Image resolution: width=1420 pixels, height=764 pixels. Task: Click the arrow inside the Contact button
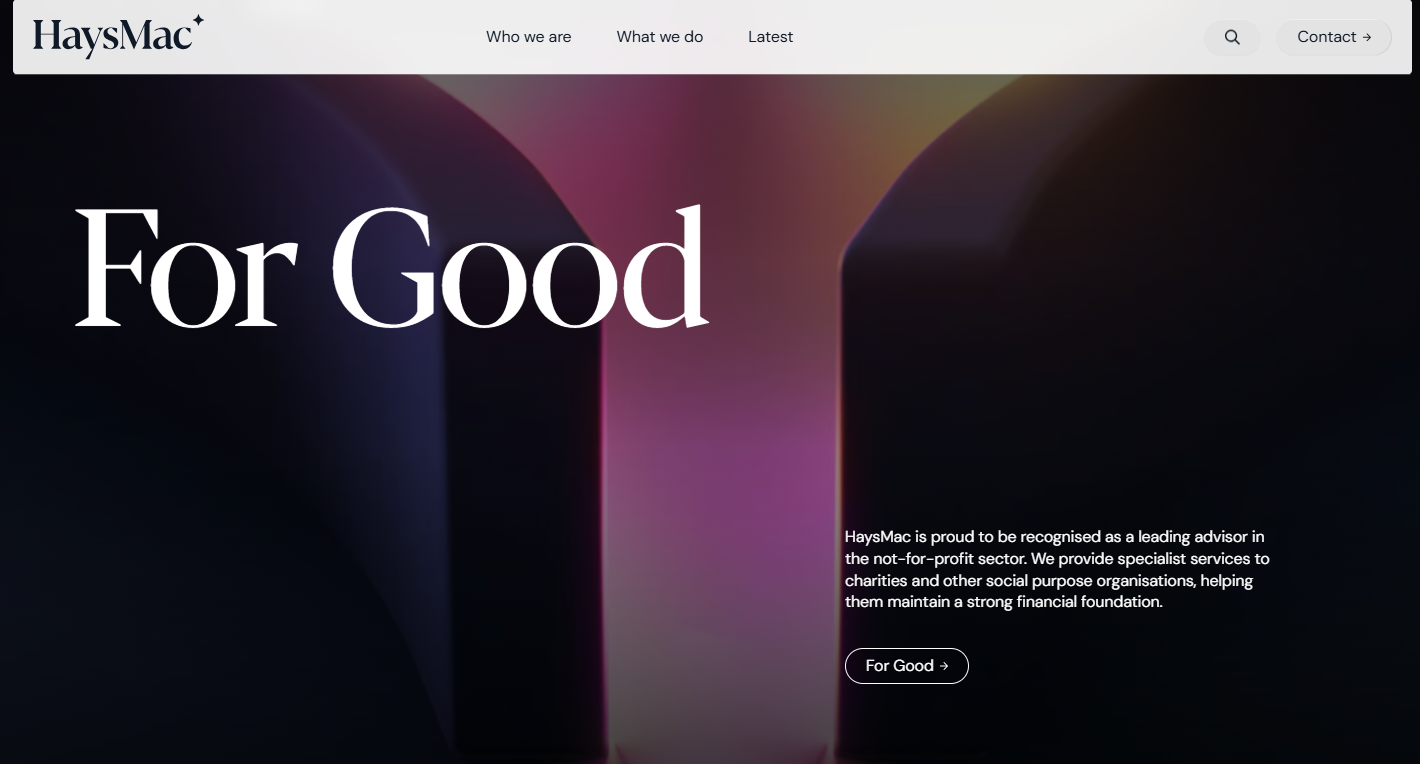pos(1367,37)
